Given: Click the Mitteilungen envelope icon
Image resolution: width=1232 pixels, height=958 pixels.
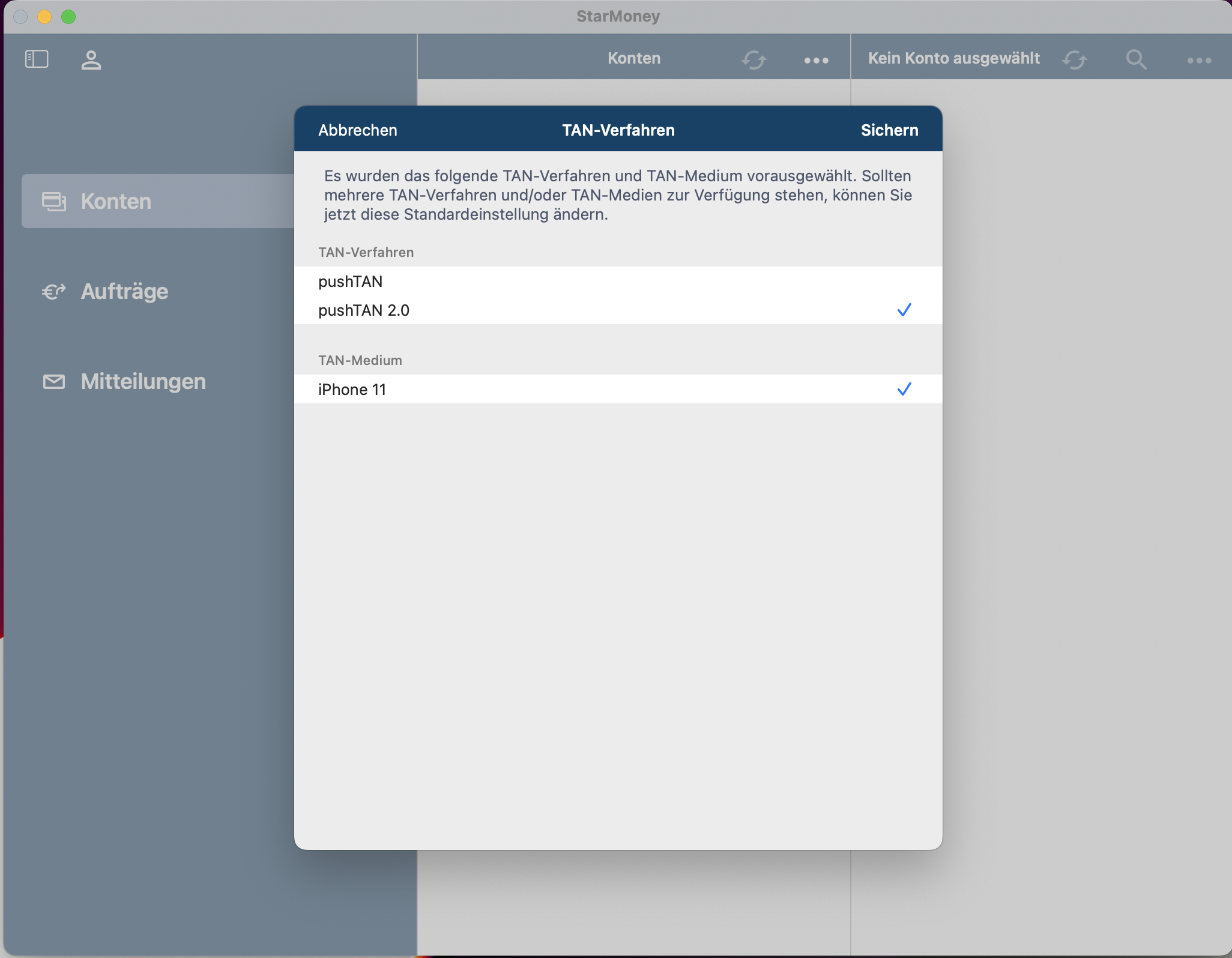Looking at the screenshot, I should pos(54,382).
